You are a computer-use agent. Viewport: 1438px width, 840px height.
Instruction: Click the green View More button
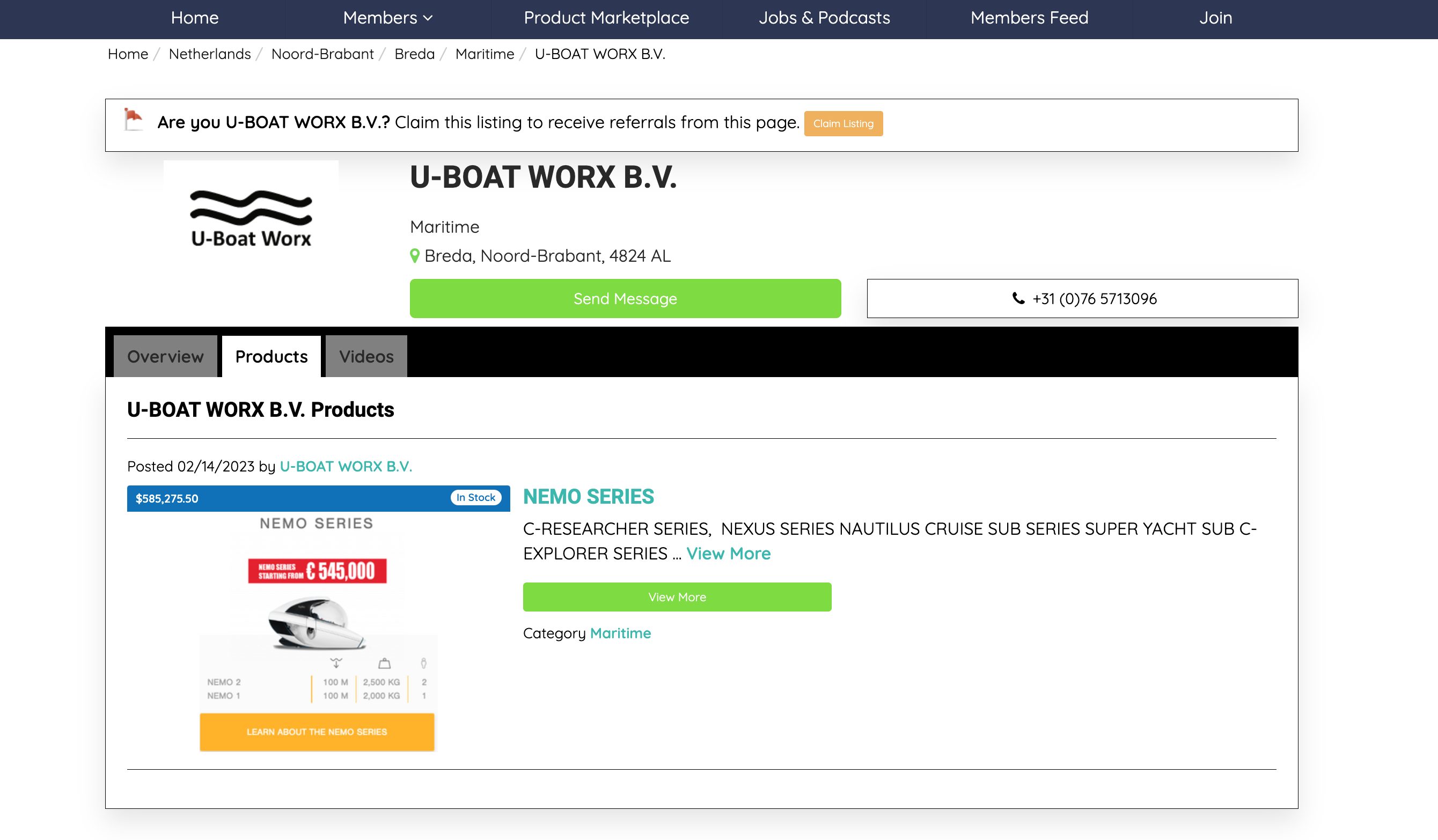(677, 596)
